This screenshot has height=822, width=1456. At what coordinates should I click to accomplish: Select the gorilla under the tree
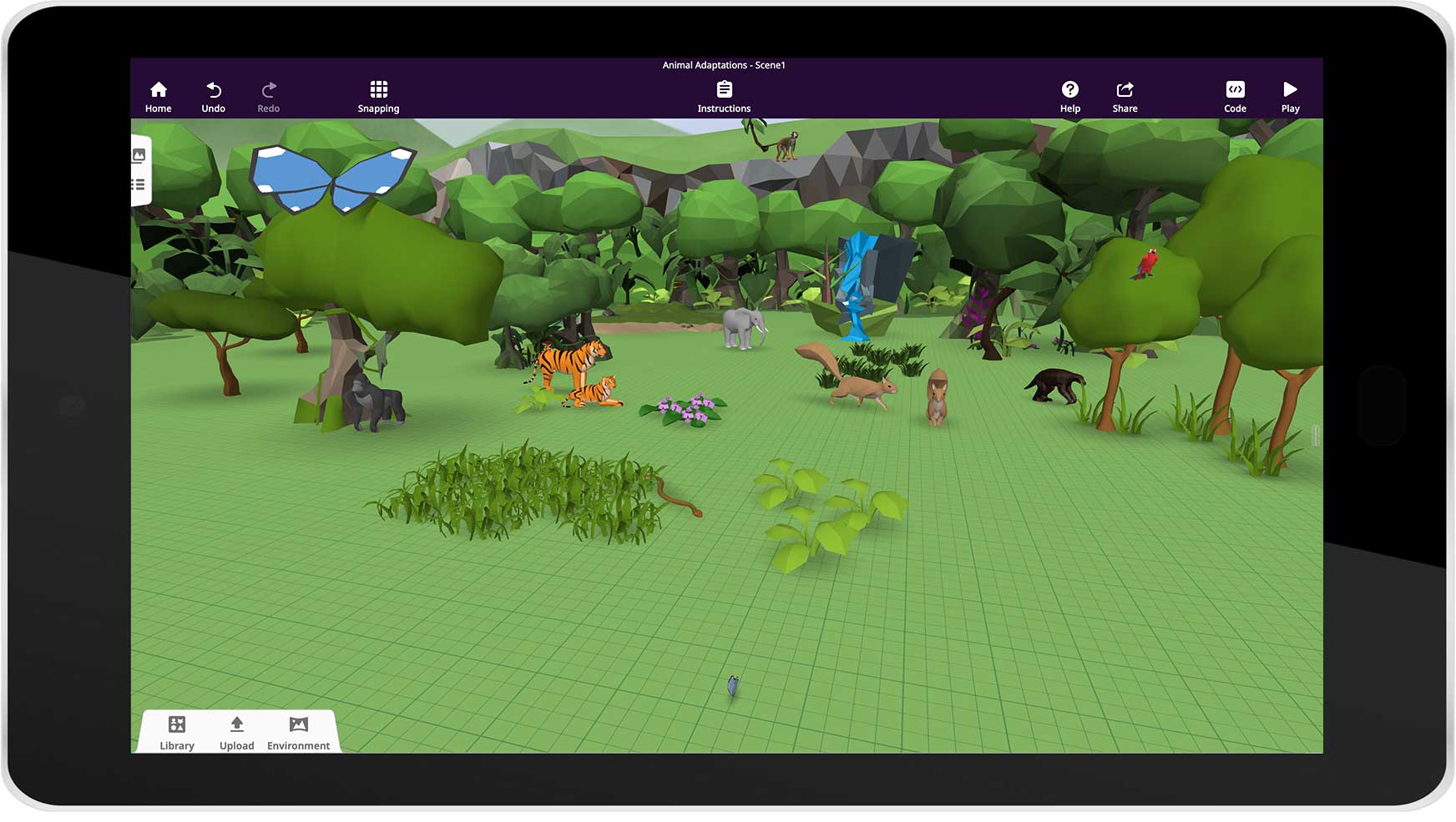click(x=373, y=403)
